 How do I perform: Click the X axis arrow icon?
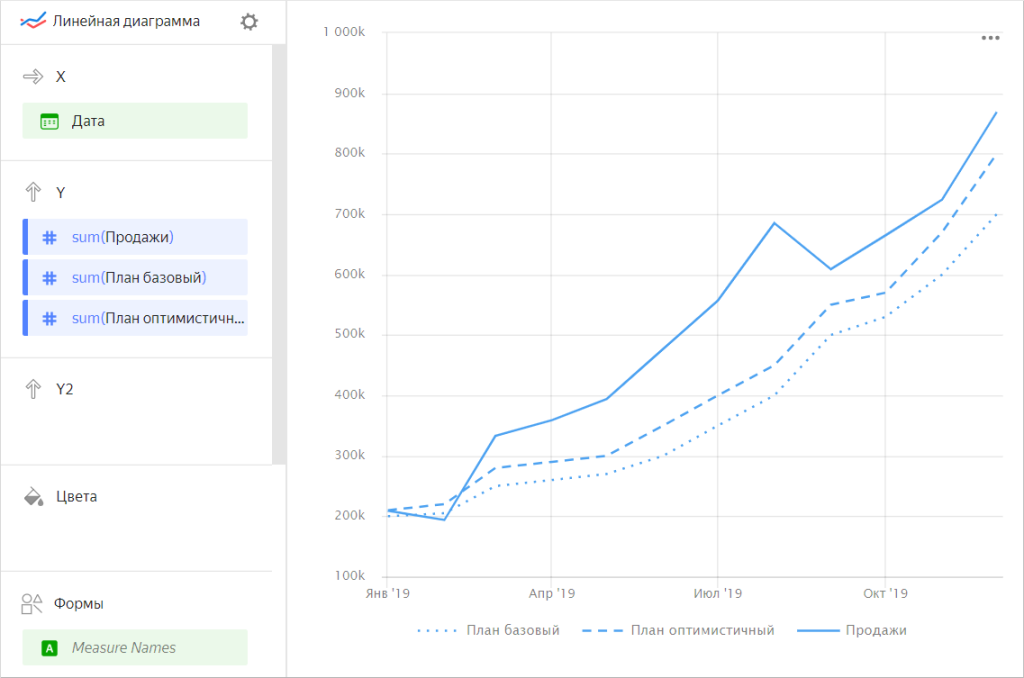(x=33, y=77)
